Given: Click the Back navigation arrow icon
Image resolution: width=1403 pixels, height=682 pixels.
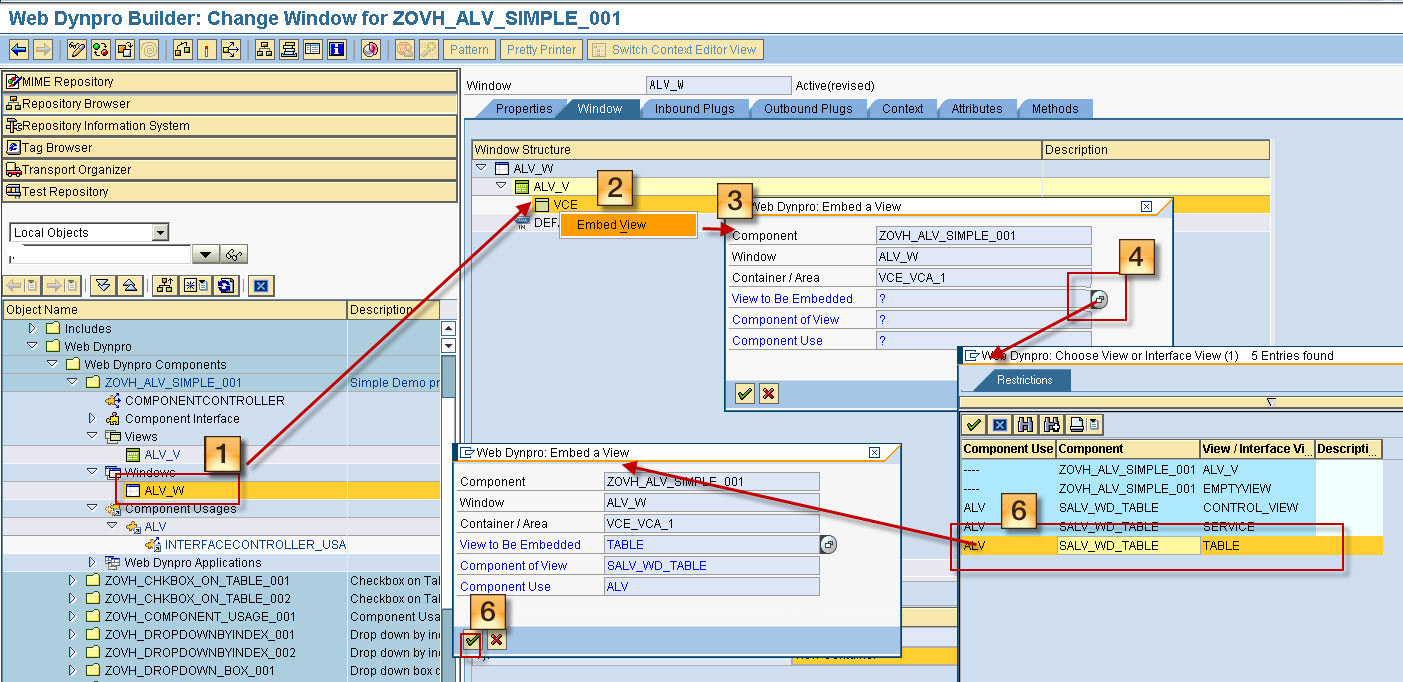Looking at the screenshot, I should coord(17,48).
